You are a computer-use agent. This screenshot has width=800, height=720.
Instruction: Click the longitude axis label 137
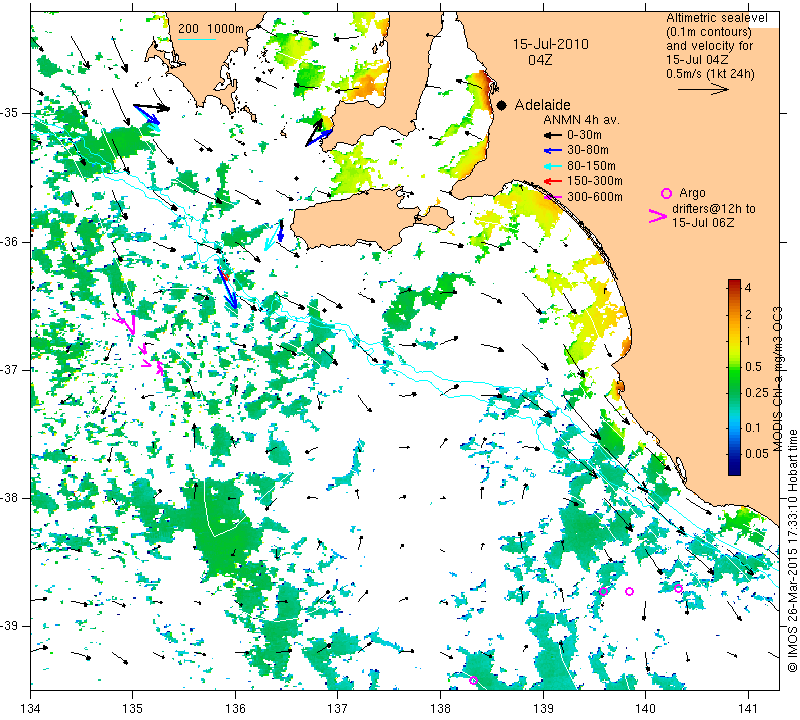[337, 709]
